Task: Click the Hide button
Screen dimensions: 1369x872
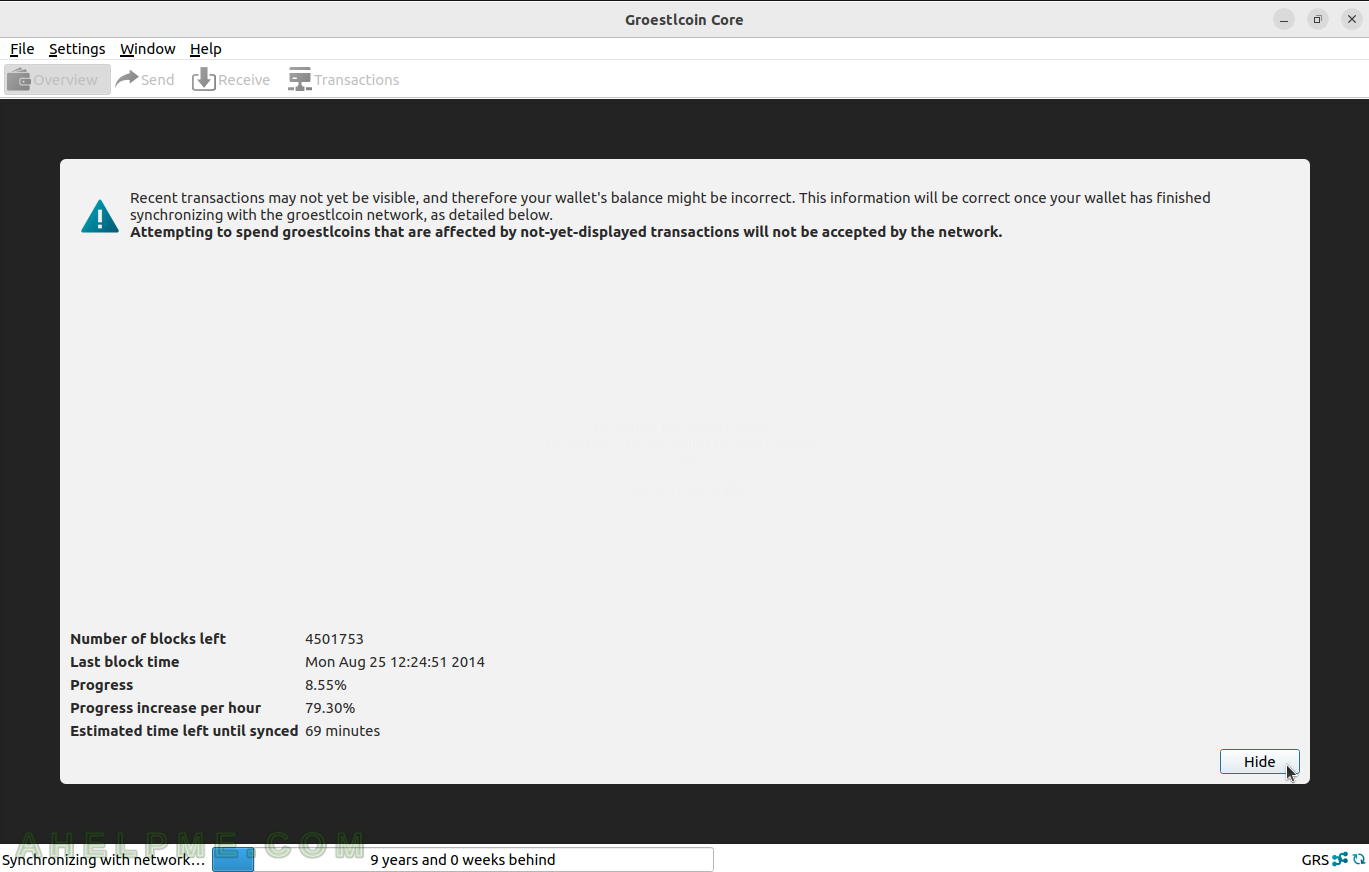Action: coord(1259,762)
